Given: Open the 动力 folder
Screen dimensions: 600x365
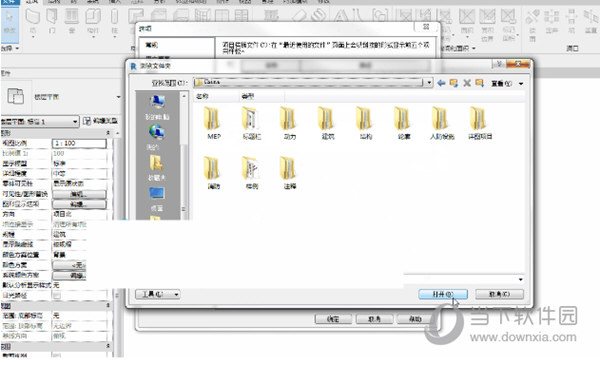Looking at the screenshot, I should coord(289,123).
